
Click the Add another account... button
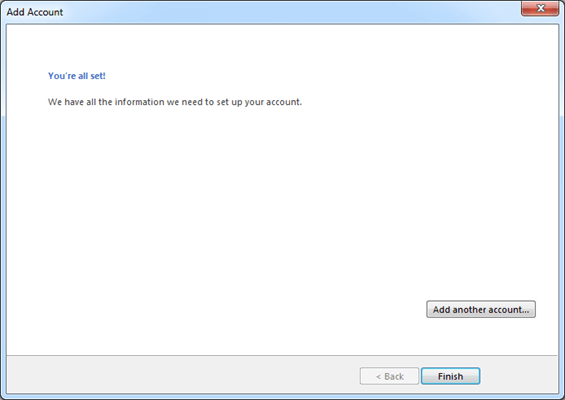tap(481, 310)
